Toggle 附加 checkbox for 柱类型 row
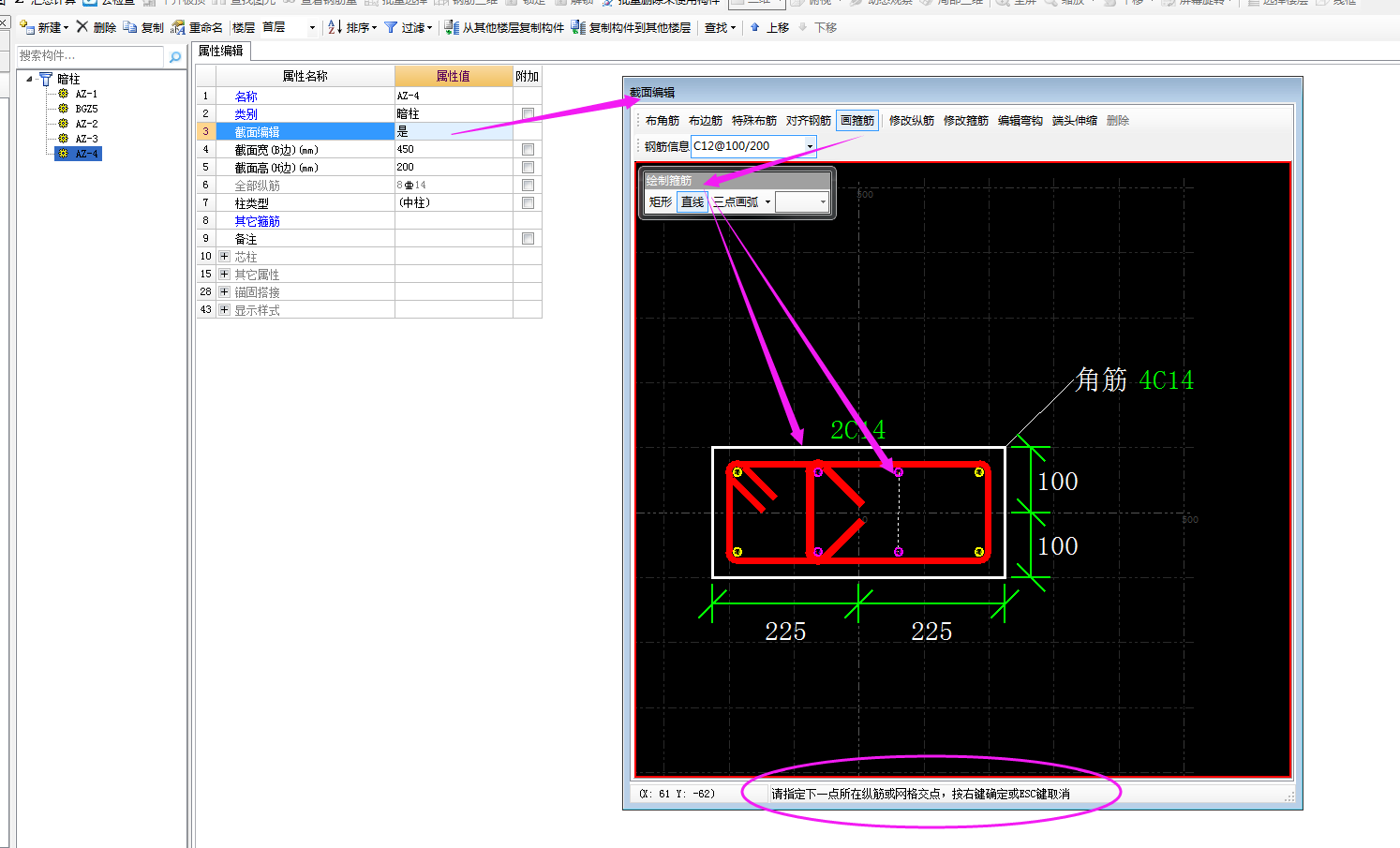 coord(528,202)
